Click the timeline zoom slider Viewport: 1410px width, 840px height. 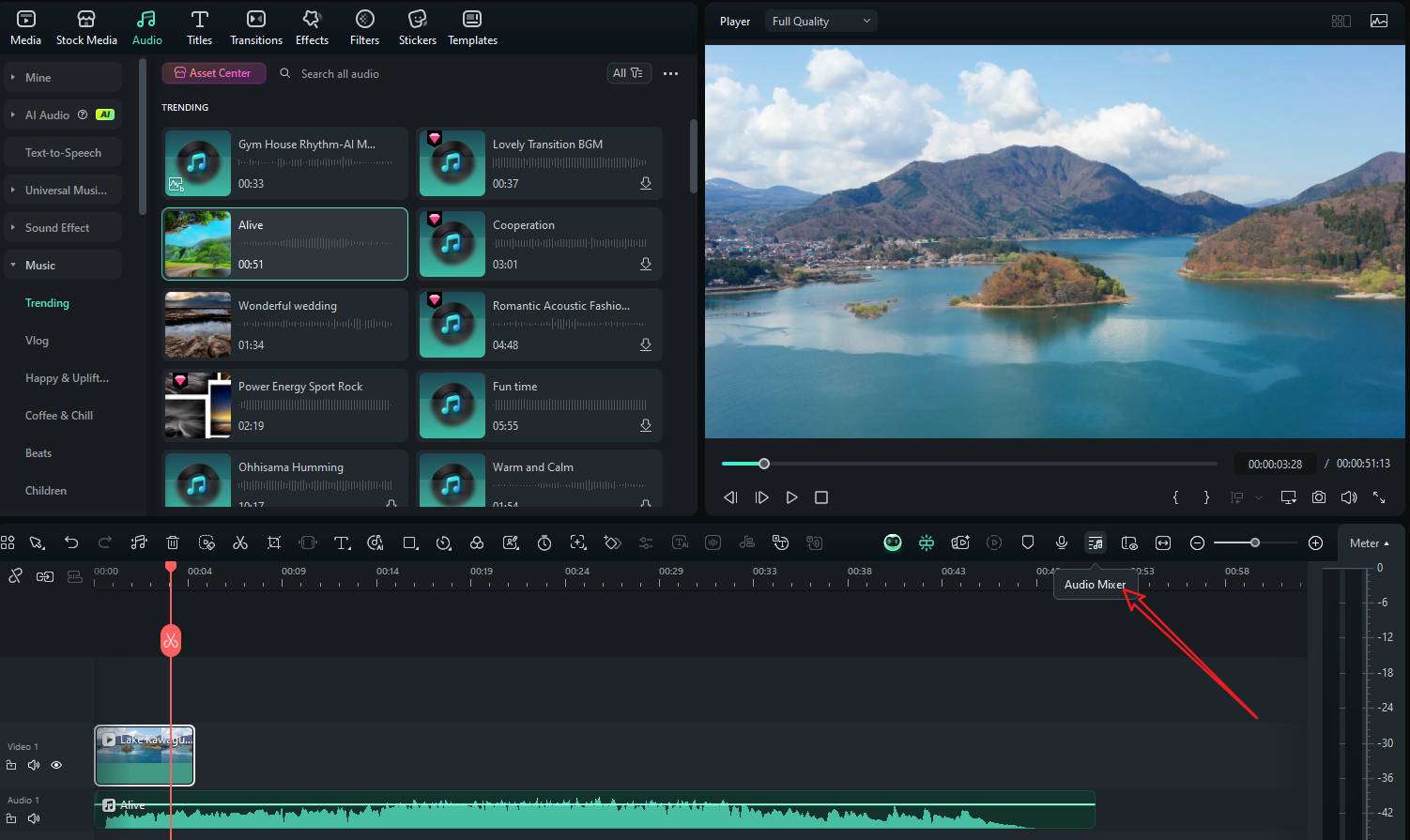point(1255,542)
